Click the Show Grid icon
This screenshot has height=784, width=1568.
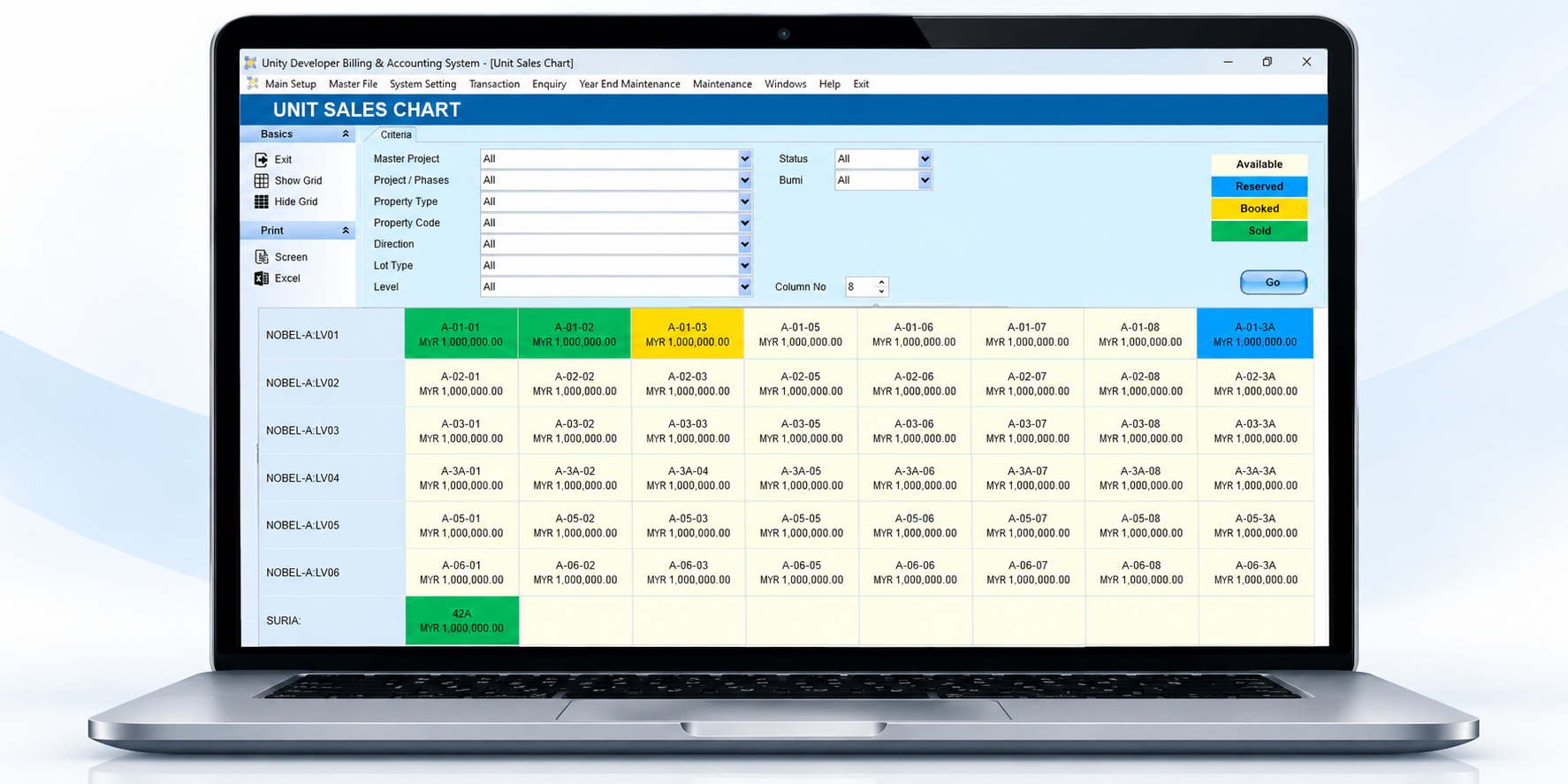(x=262, y=180)
